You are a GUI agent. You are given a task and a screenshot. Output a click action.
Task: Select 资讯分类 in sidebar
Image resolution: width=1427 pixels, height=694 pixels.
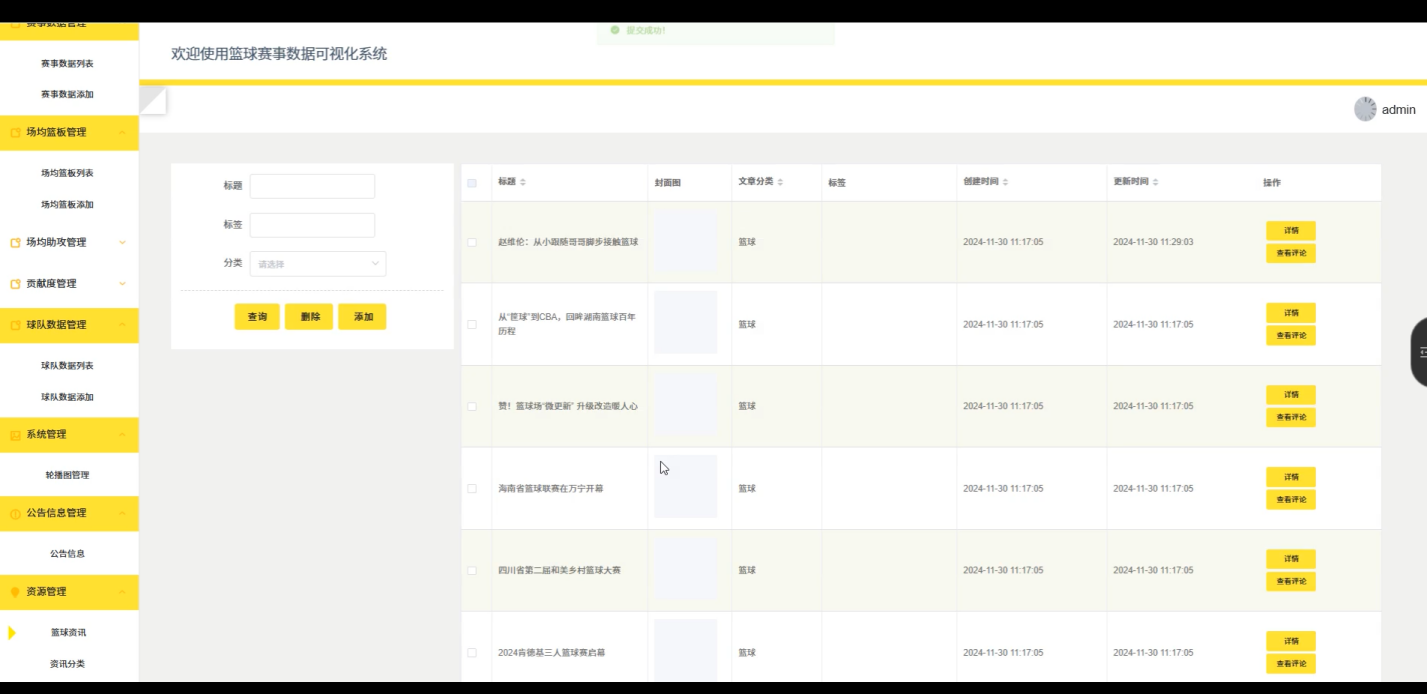67,663
